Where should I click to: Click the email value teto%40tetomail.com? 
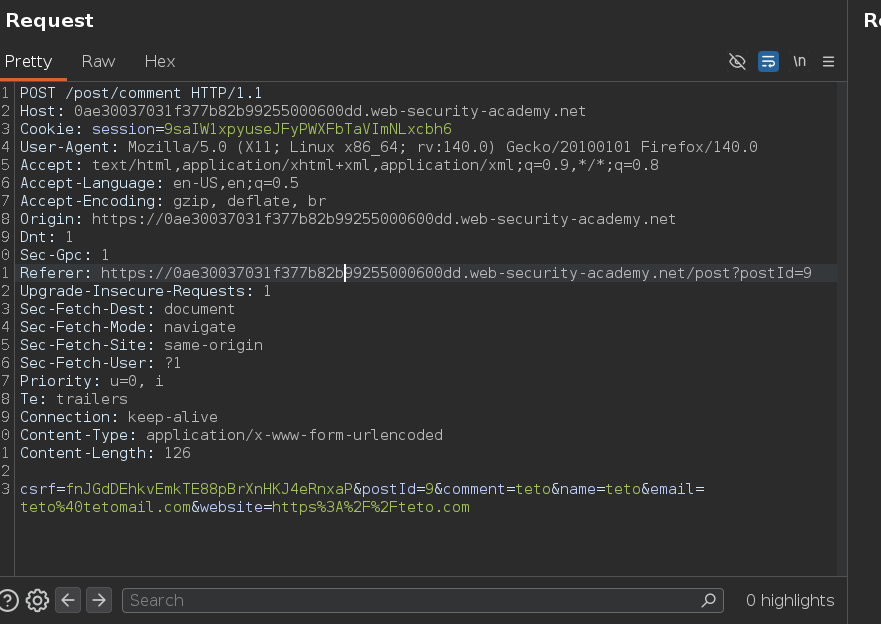[x=106, y=507]
